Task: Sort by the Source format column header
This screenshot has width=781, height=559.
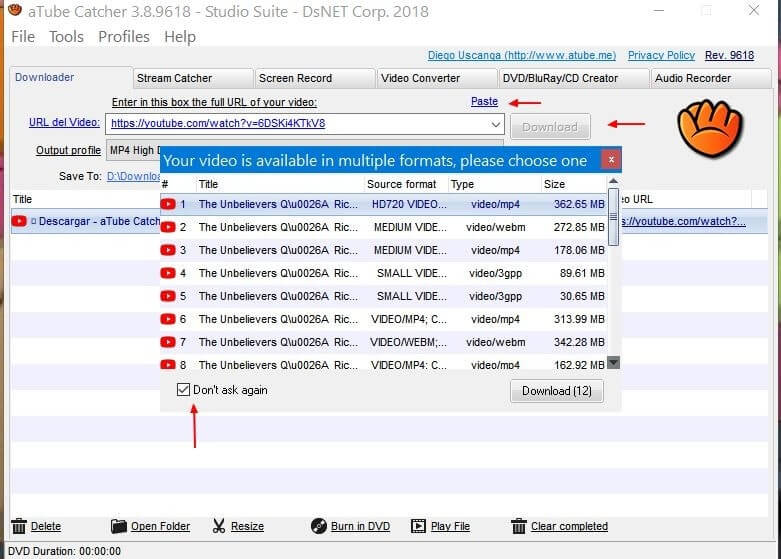Action: pyautogui.click(x=406, y=184)
